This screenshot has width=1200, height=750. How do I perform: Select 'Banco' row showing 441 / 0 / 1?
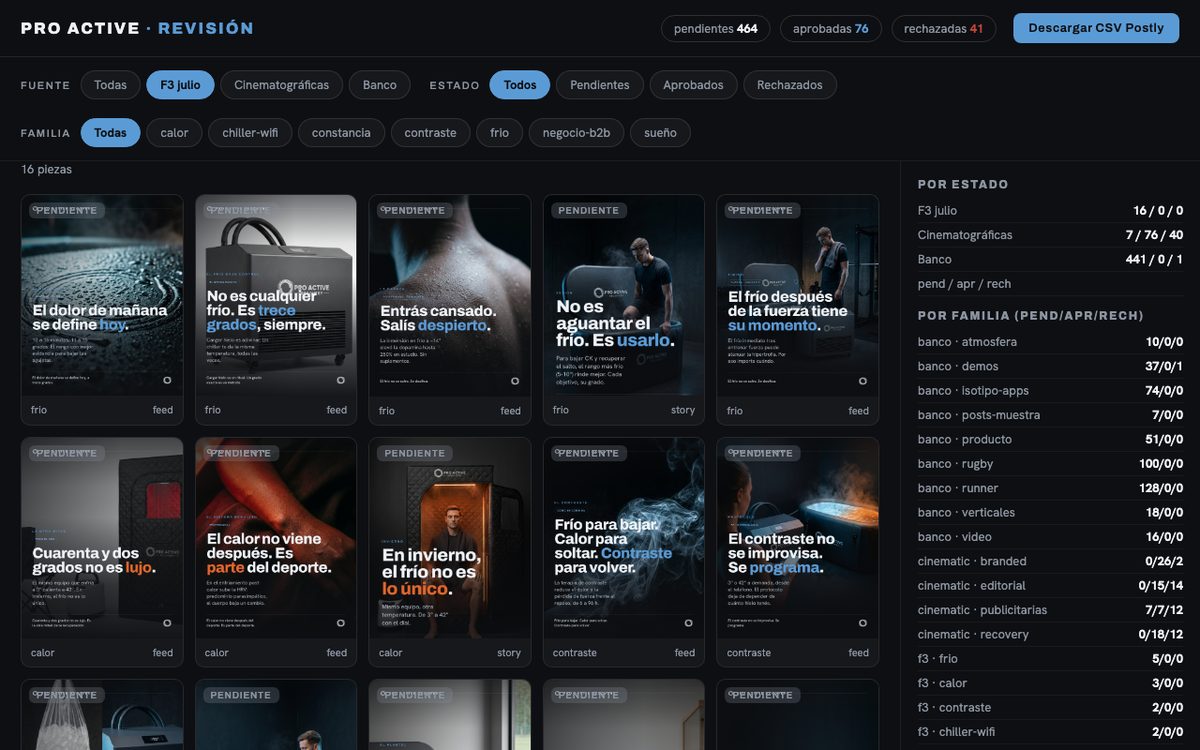pyautogui.click(x=1050, y=259)
